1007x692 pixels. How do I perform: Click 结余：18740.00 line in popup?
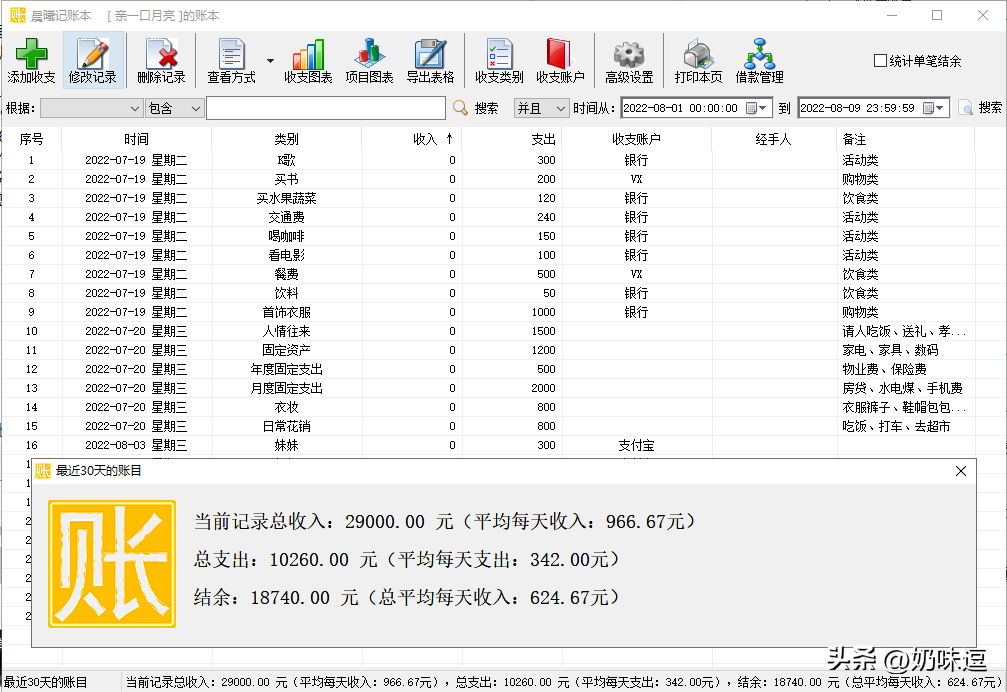click(x=407, y=598)
